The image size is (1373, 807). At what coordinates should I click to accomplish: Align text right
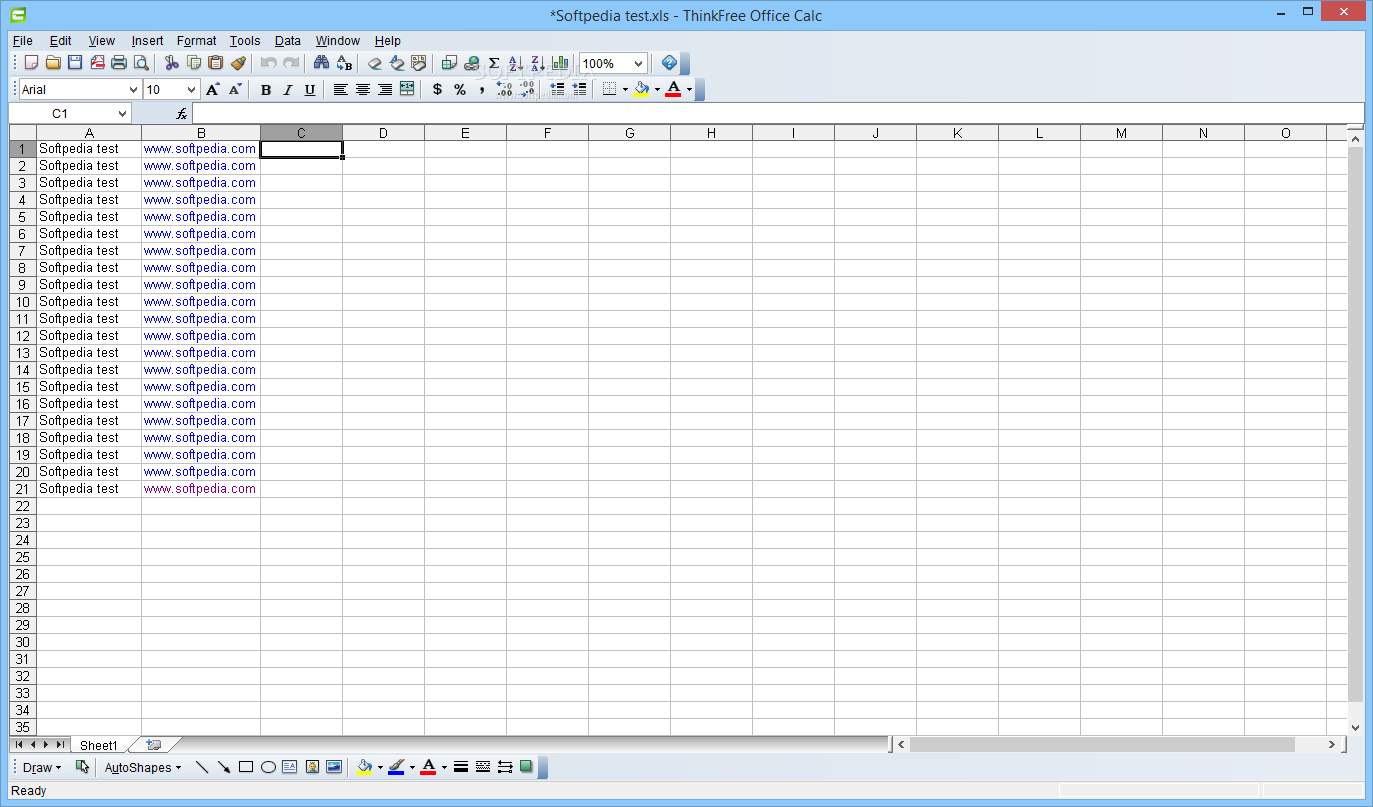point(385,89)
